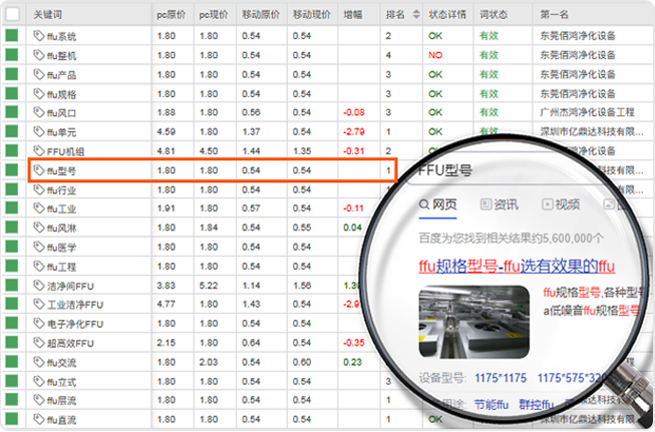
Task: Click the tag icon beside 超高效FFU
Action: tap(39, 343)
